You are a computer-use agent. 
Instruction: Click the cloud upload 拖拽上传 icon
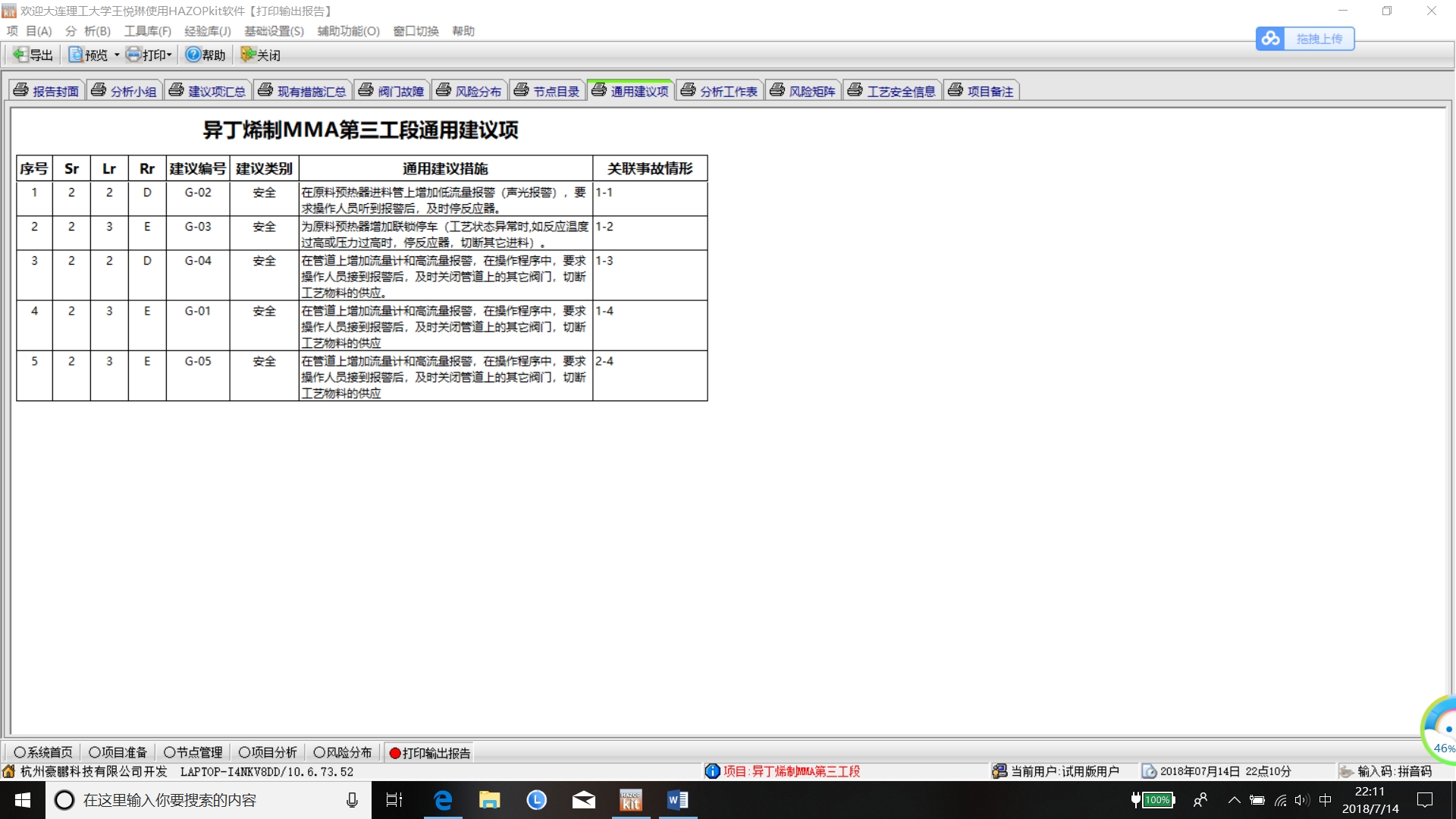click(1271, 39)
